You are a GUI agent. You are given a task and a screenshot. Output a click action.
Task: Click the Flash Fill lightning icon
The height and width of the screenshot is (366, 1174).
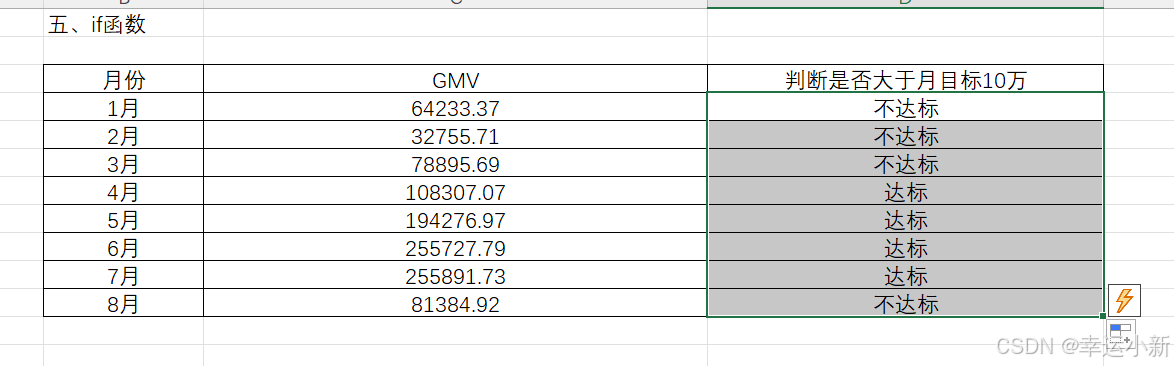[1124, 300]
